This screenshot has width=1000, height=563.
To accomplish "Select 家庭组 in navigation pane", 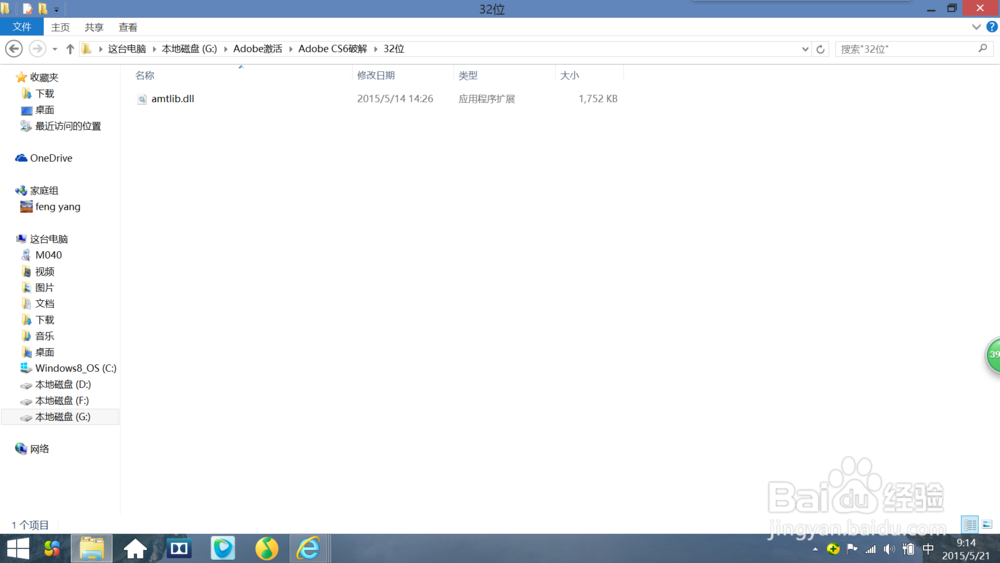I will click(x=43, y=191).
